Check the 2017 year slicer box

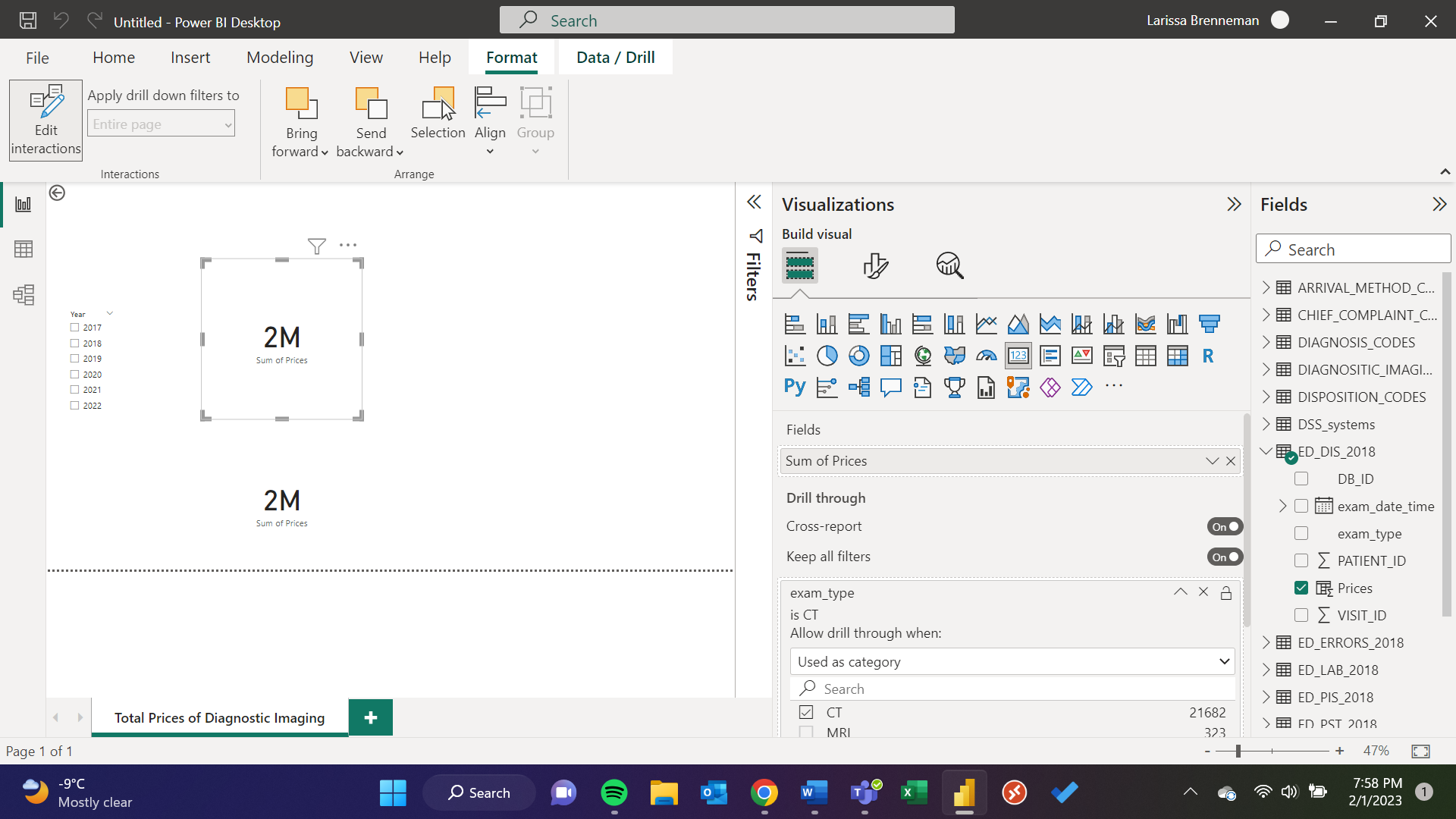[x=74, y=328]
